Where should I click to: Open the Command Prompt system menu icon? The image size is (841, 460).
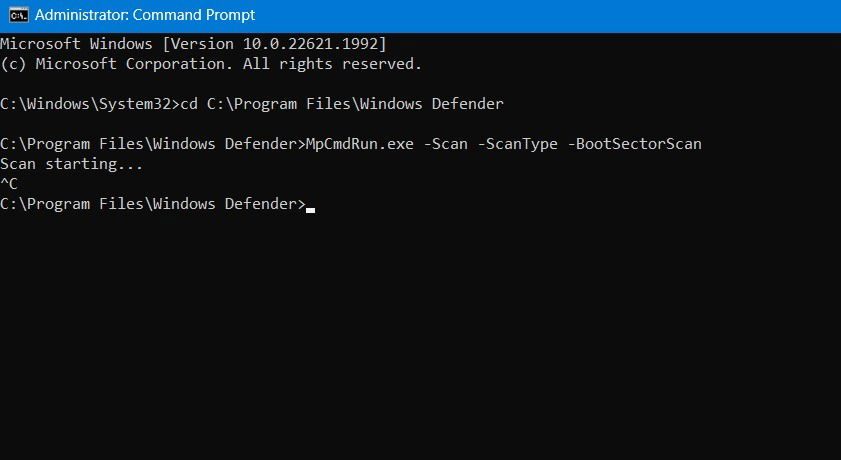click(19, 15)
